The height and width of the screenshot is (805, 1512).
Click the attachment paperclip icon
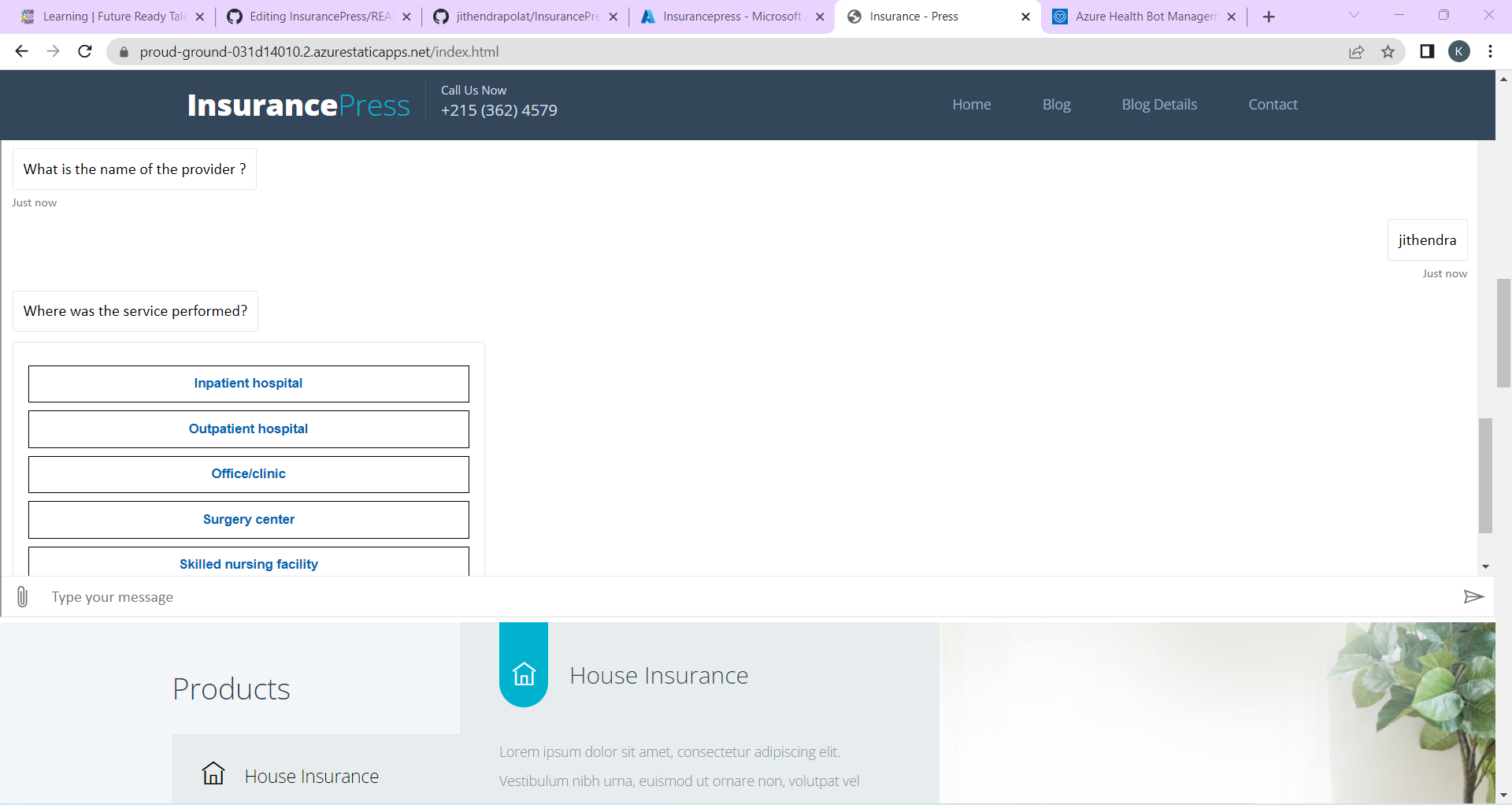click(22, 596)
